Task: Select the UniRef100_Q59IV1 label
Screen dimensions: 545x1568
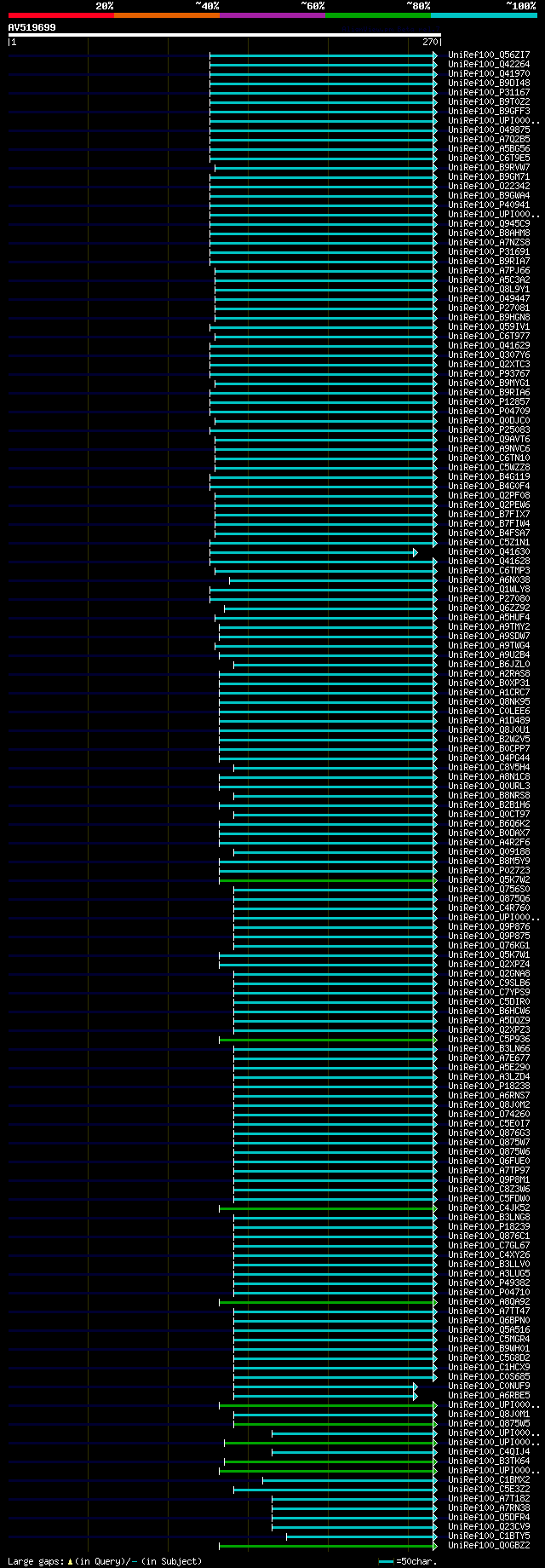Action: [x=489, y=326]
